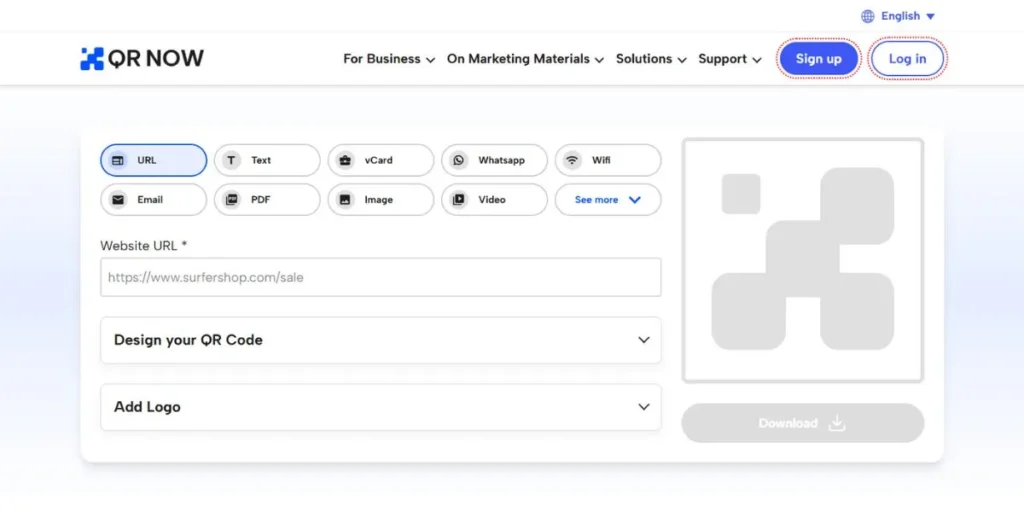Viewport: 1024px width, 512px height.
Task: Open the English language dropdown
Action: (908, 16)
